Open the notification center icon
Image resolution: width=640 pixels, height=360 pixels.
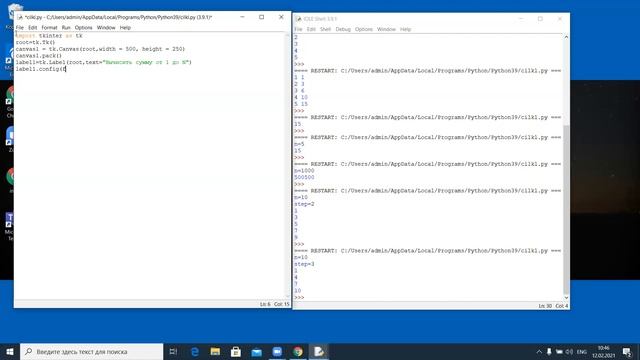pos(627,351)
